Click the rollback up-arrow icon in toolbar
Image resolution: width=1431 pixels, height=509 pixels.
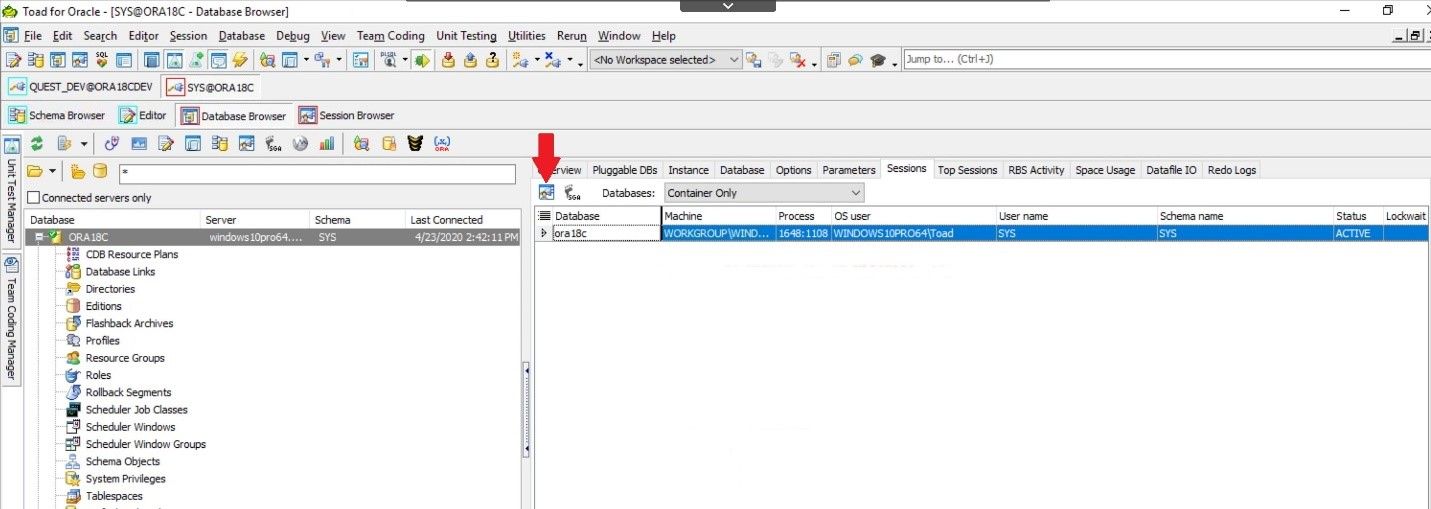pos(469,60)
